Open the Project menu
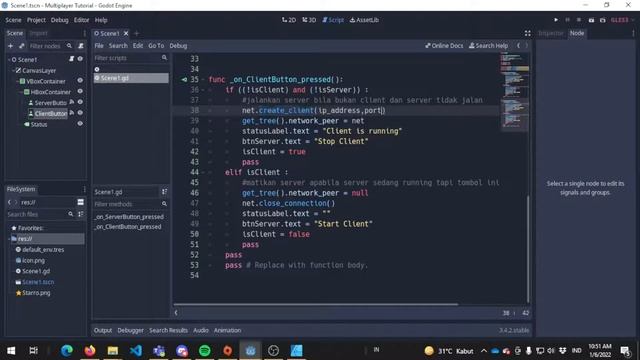Viewport: 640px width, 360px height. coord(36,20)
